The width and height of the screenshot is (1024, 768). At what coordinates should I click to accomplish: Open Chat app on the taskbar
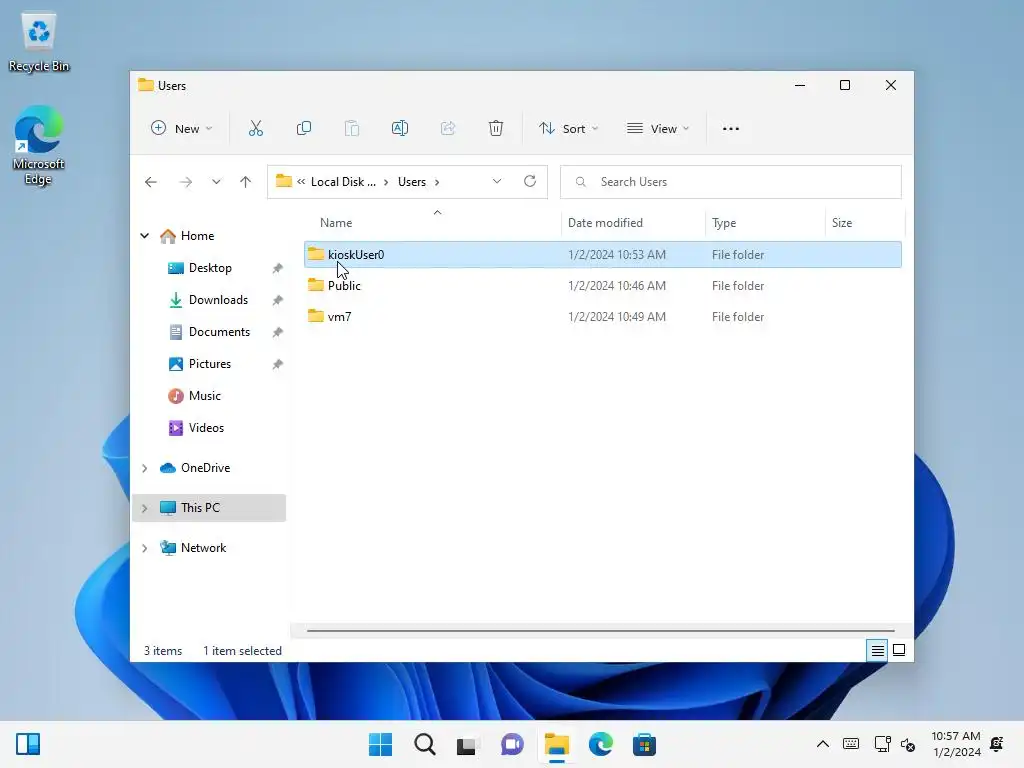pyautogui.click(x=512, y=744)
